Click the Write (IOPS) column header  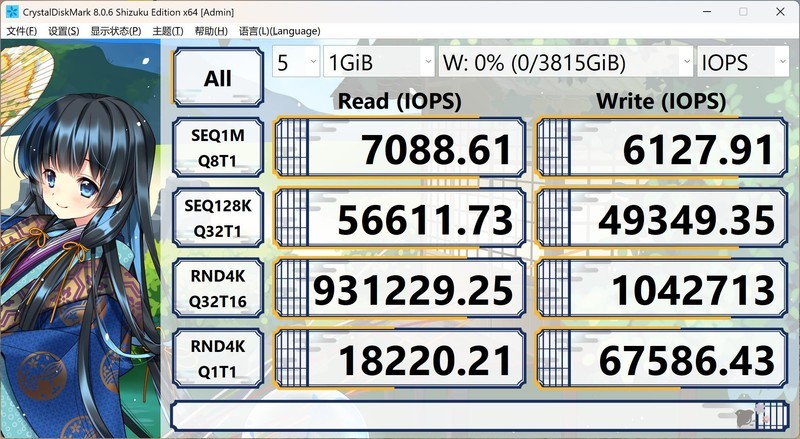(661, 101)
